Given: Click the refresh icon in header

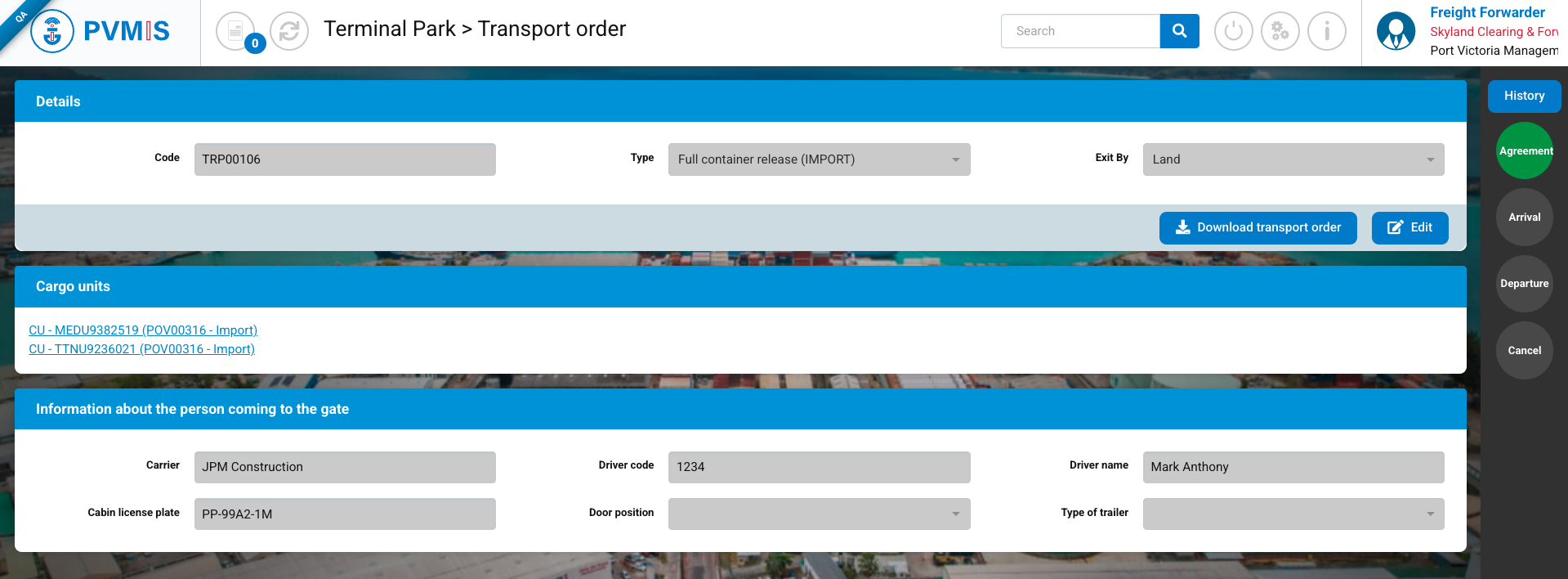Looking at the screenshot, I should point(289,32).
